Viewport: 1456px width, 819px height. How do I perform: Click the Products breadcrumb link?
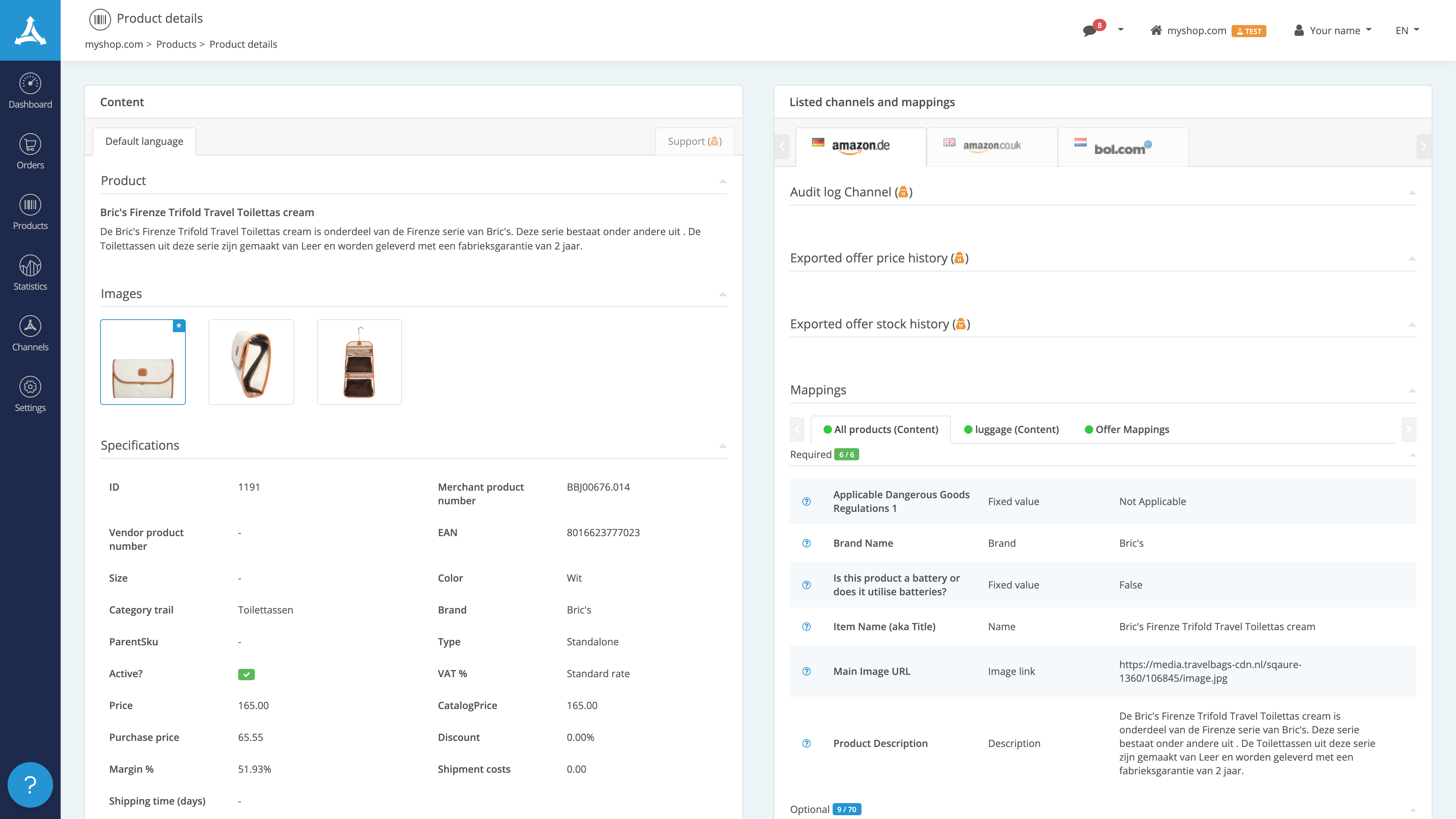click(176, 44)
